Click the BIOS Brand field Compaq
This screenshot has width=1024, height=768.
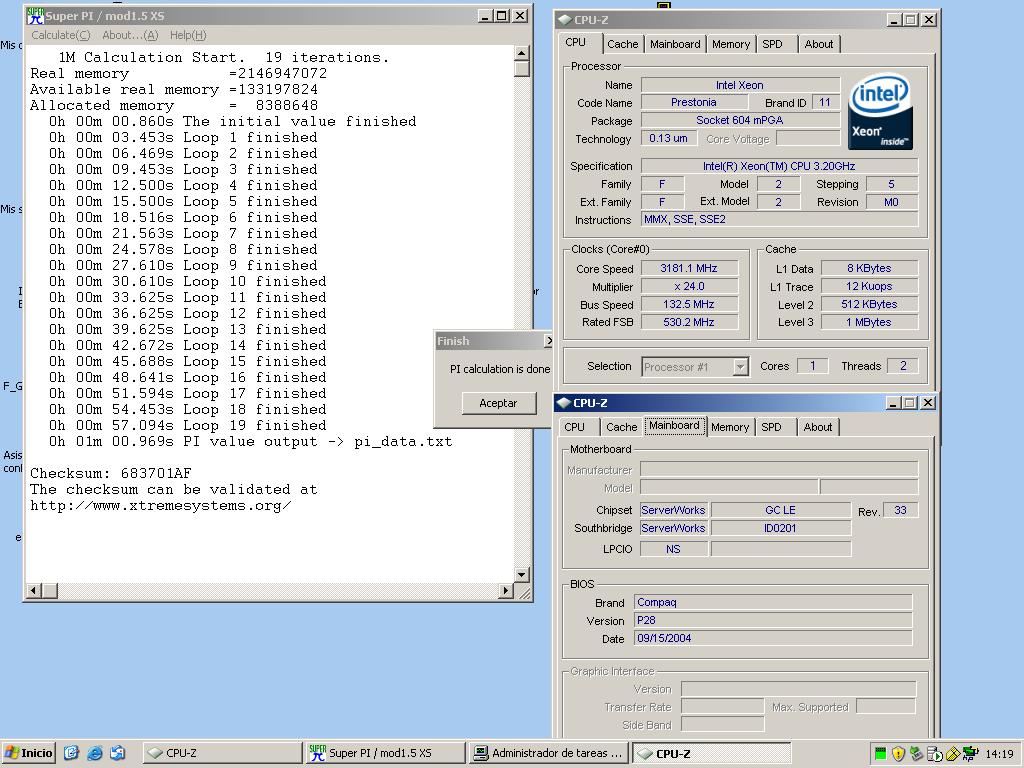pos(773,602)
